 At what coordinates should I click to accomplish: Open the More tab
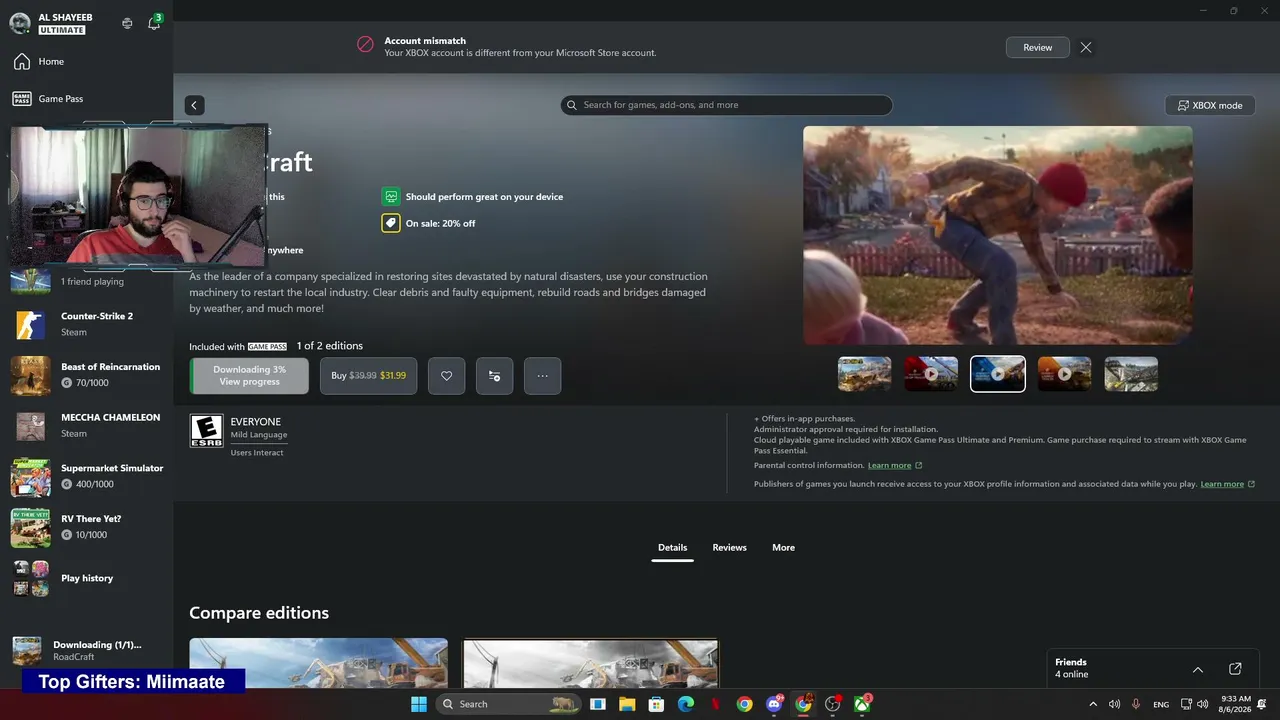[784, 548]
